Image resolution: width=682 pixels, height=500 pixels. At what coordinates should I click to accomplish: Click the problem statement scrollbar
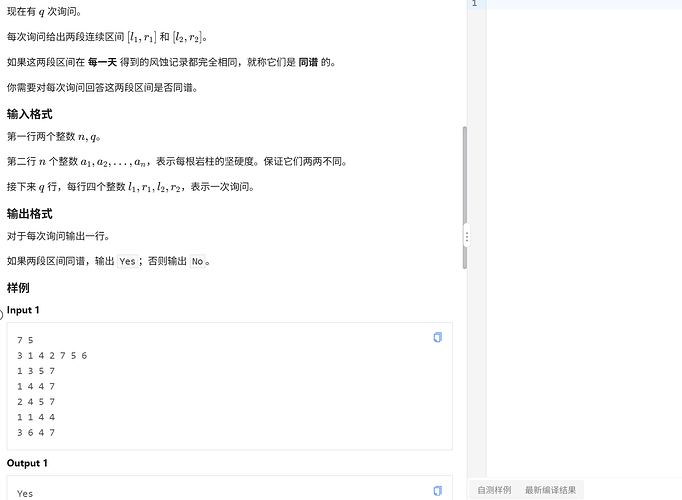[465, 197]
